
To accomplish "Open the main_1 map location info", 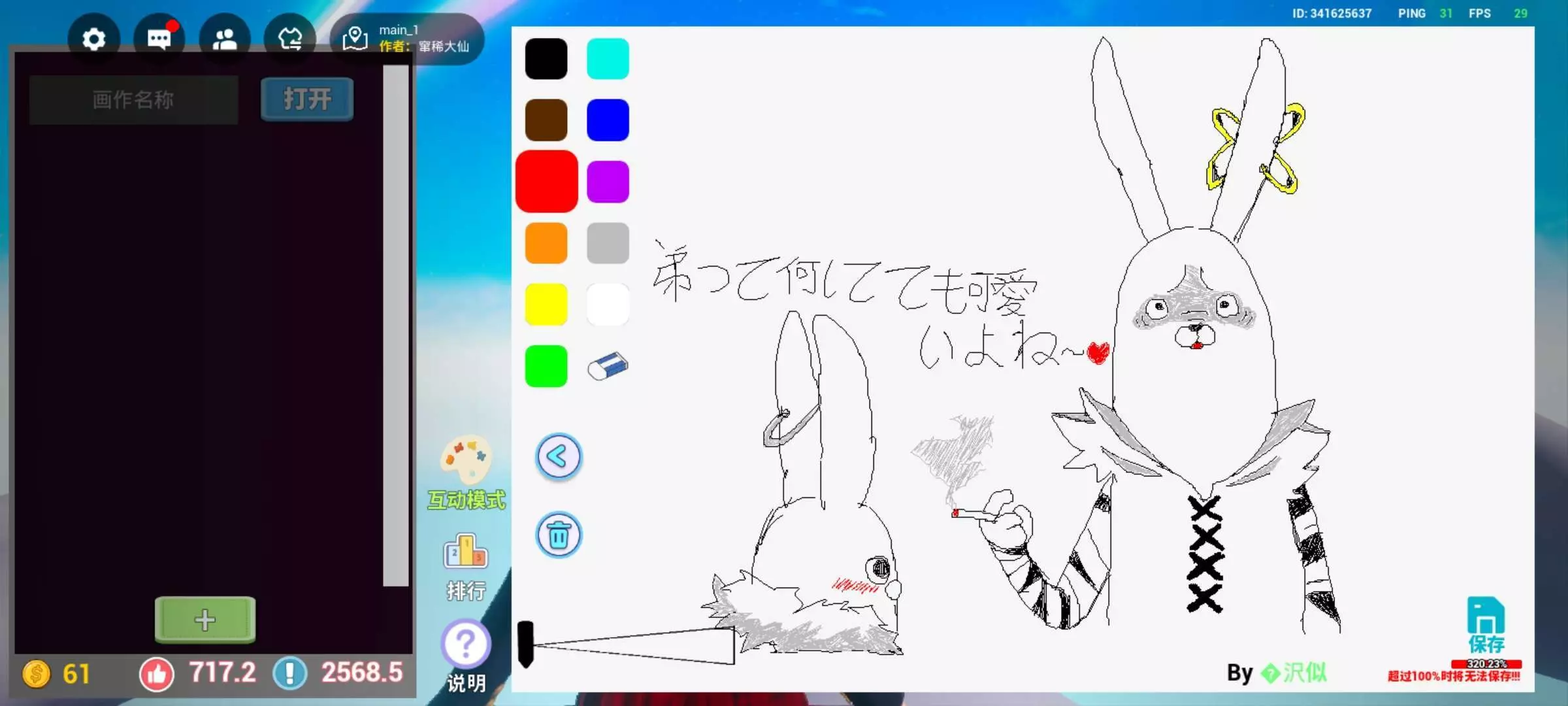I will click(x=406, y=39).
